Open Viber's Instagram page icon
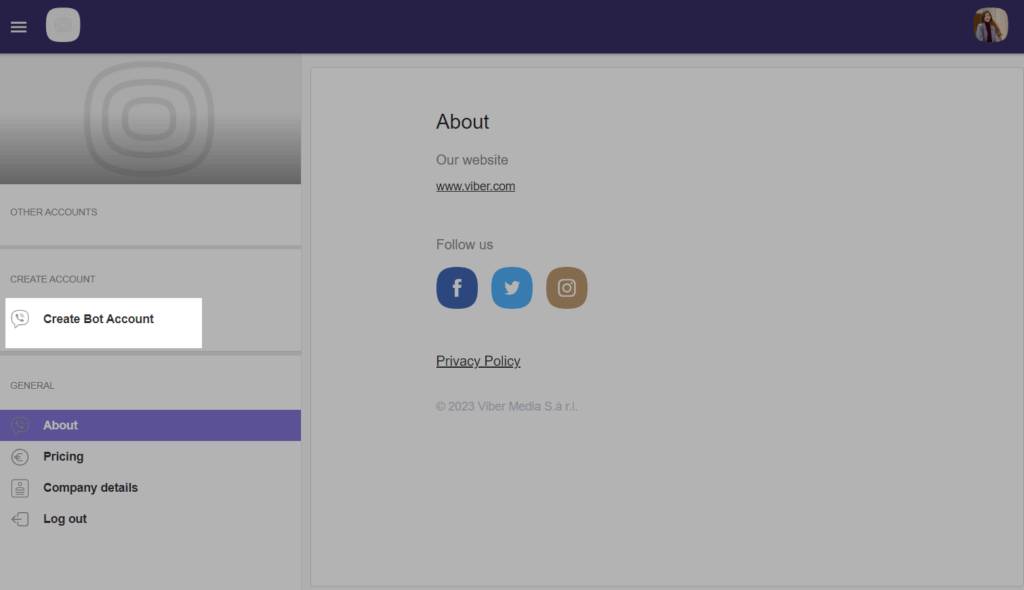The image size is (1024, 590). click(567, 288)
